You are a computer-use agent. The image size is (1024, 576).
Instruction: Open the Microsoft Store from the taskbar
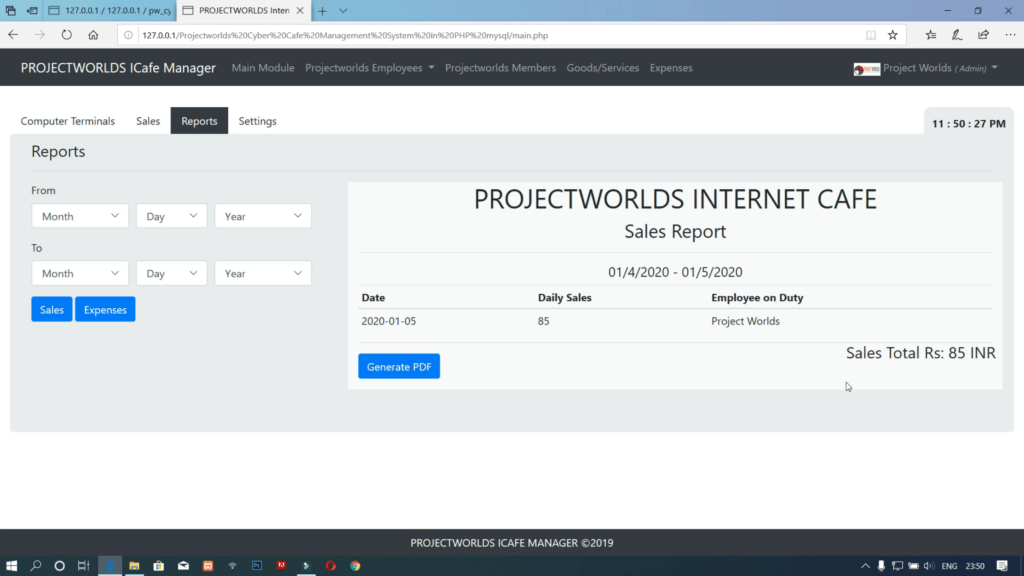[x=158, y=566]
